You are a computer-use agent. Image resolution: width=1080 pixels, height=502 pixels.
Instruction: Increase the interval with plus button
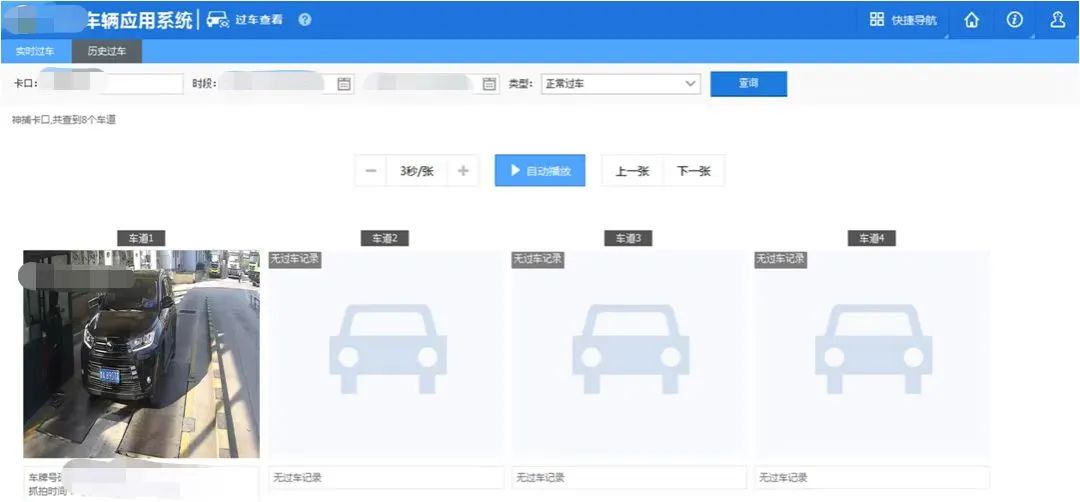coord(462,171)
